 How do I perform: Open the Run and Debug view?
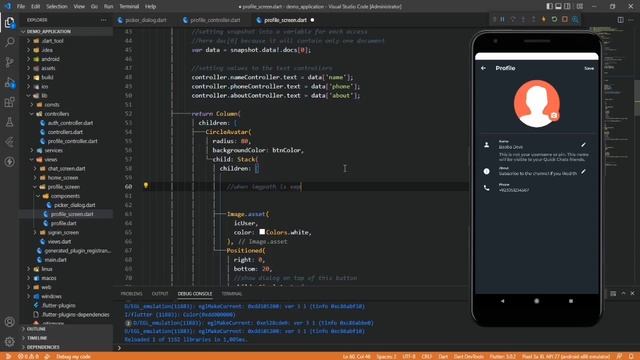coord(9,82)
